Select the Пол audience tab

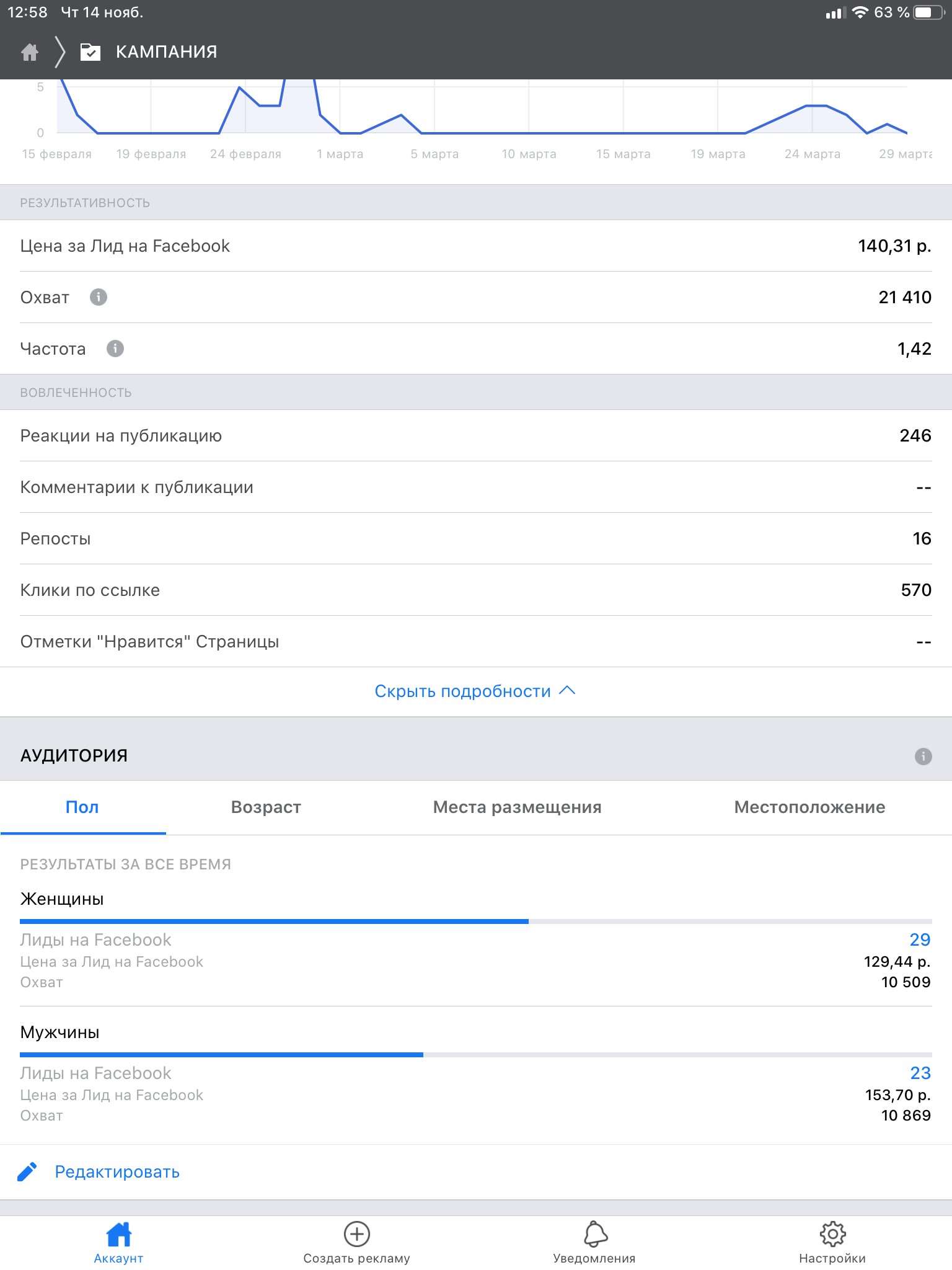tap(82, 807)
